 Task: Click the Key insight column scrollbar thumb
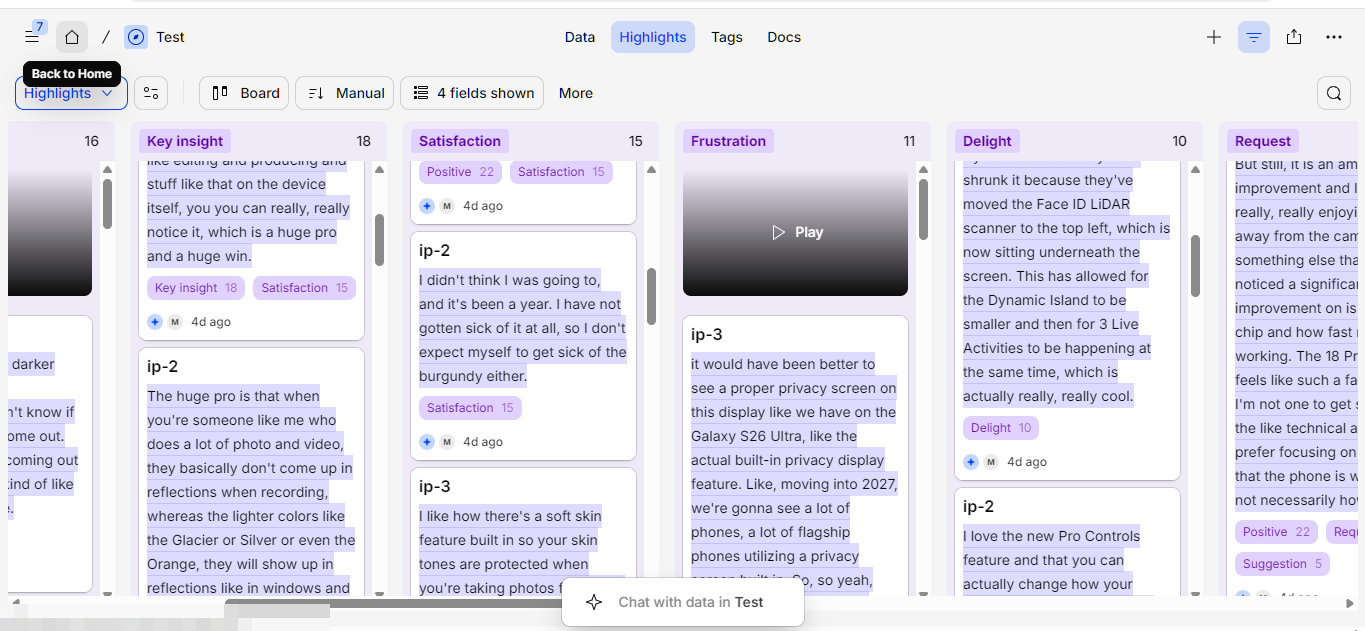pos(379,240)
